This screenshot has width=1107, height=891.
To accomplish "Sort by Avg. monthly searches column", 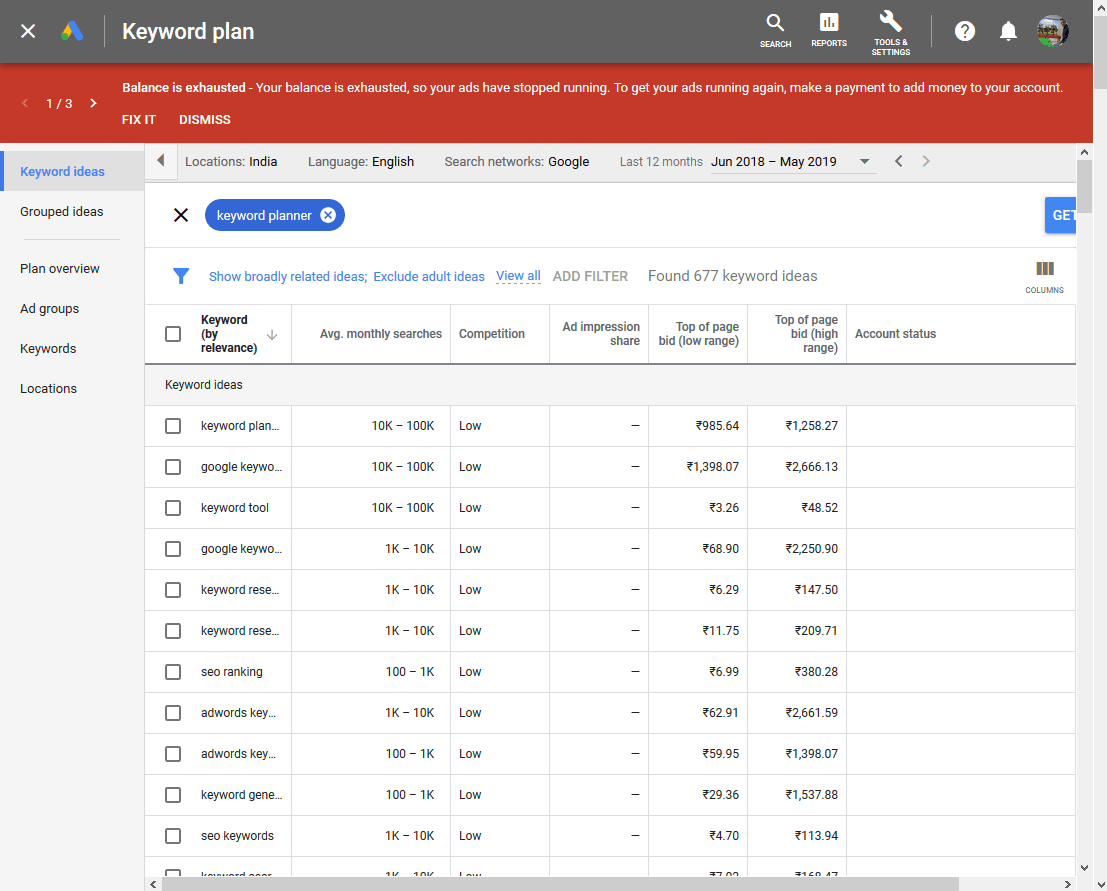I will pos(381,334).
